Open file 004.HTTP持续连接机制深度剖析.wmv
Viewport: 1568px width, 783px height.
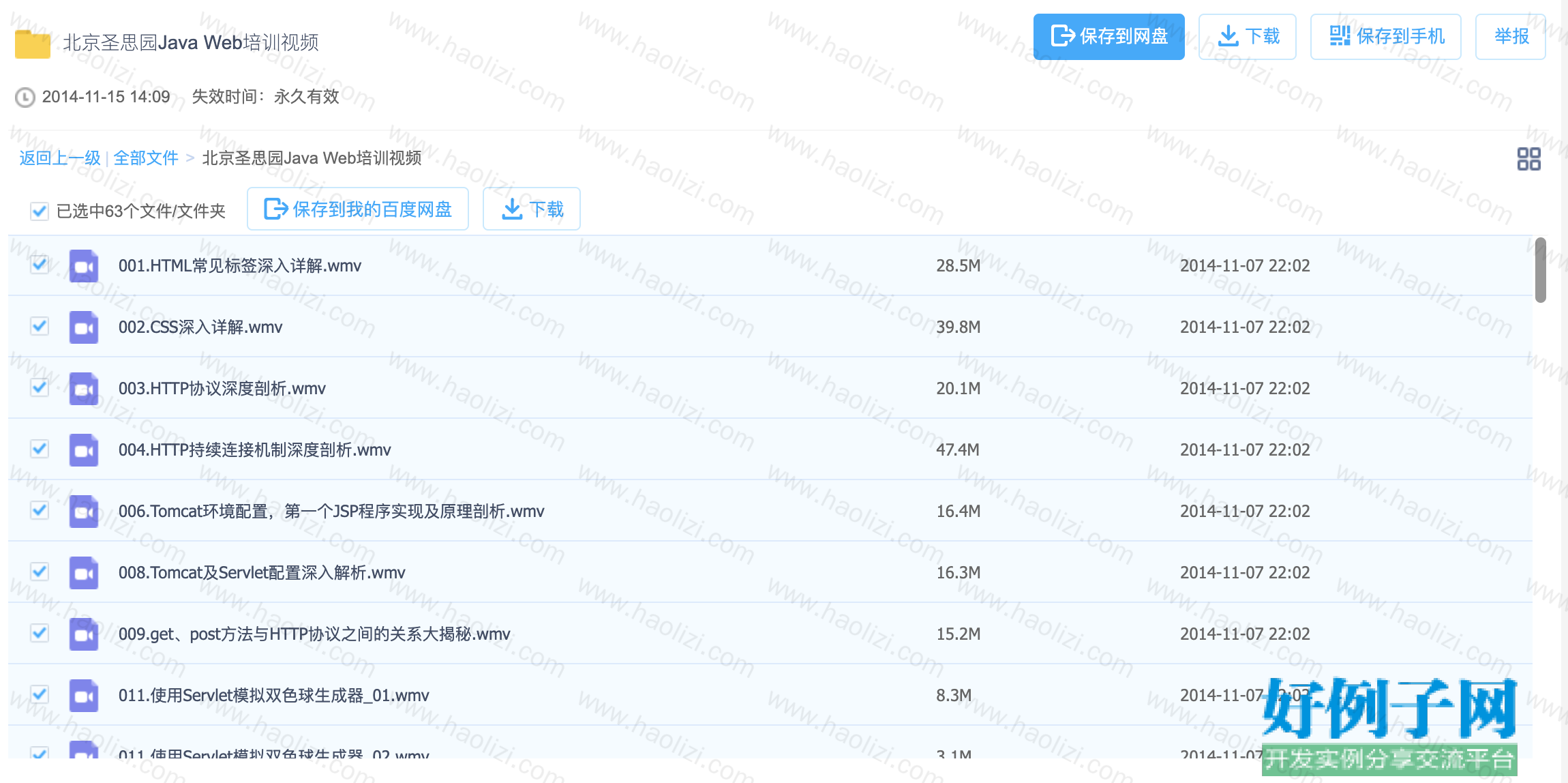tap(255, 450)
